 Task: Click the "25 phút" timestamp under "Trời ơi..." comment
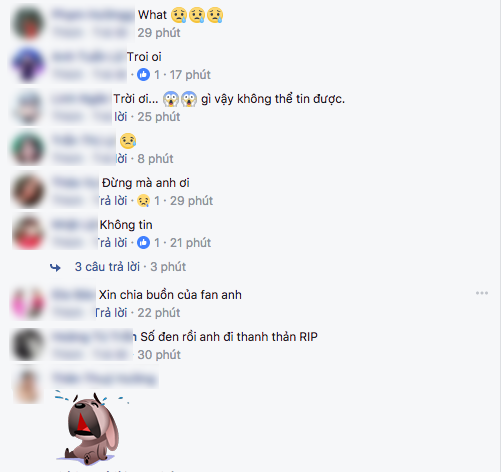pyautogui.click(x=159, y=117)
